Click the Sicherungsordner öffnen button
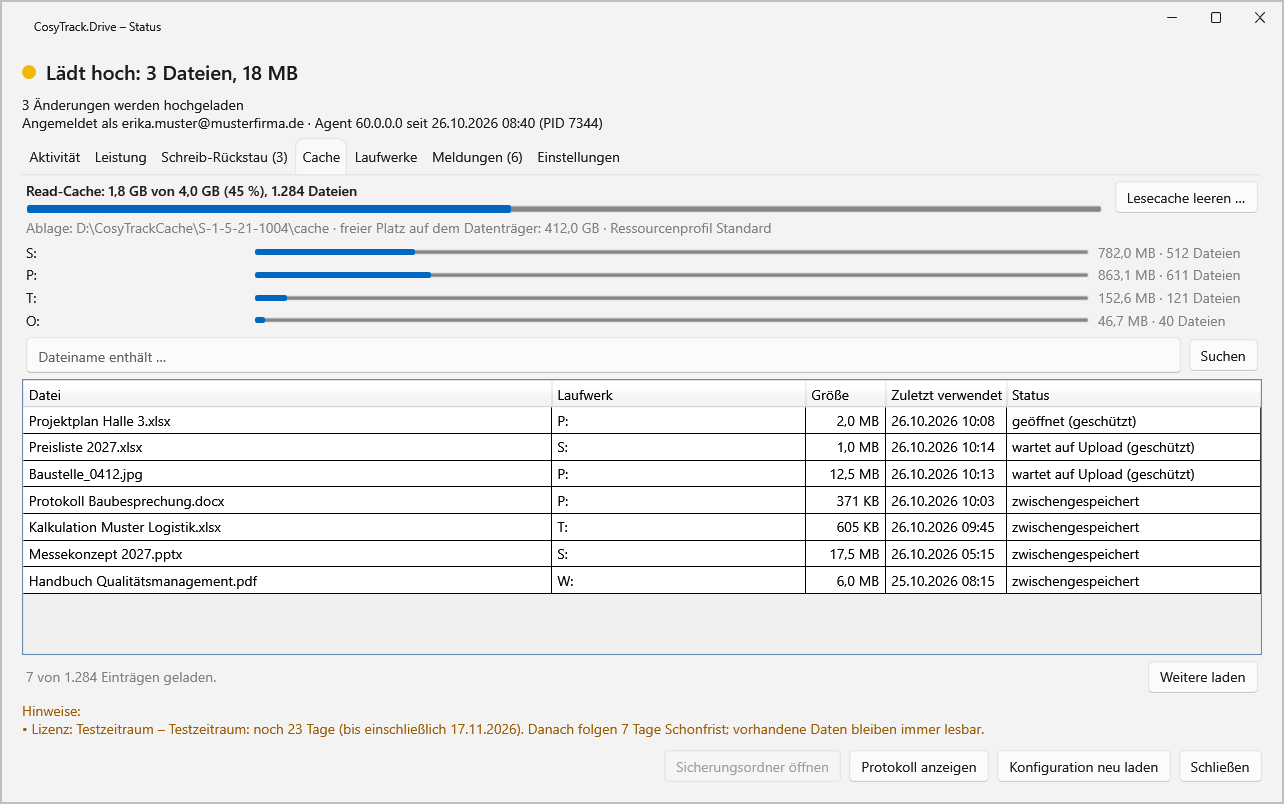The height and width of the screenshot is (804, 1284). coord(752,767)
